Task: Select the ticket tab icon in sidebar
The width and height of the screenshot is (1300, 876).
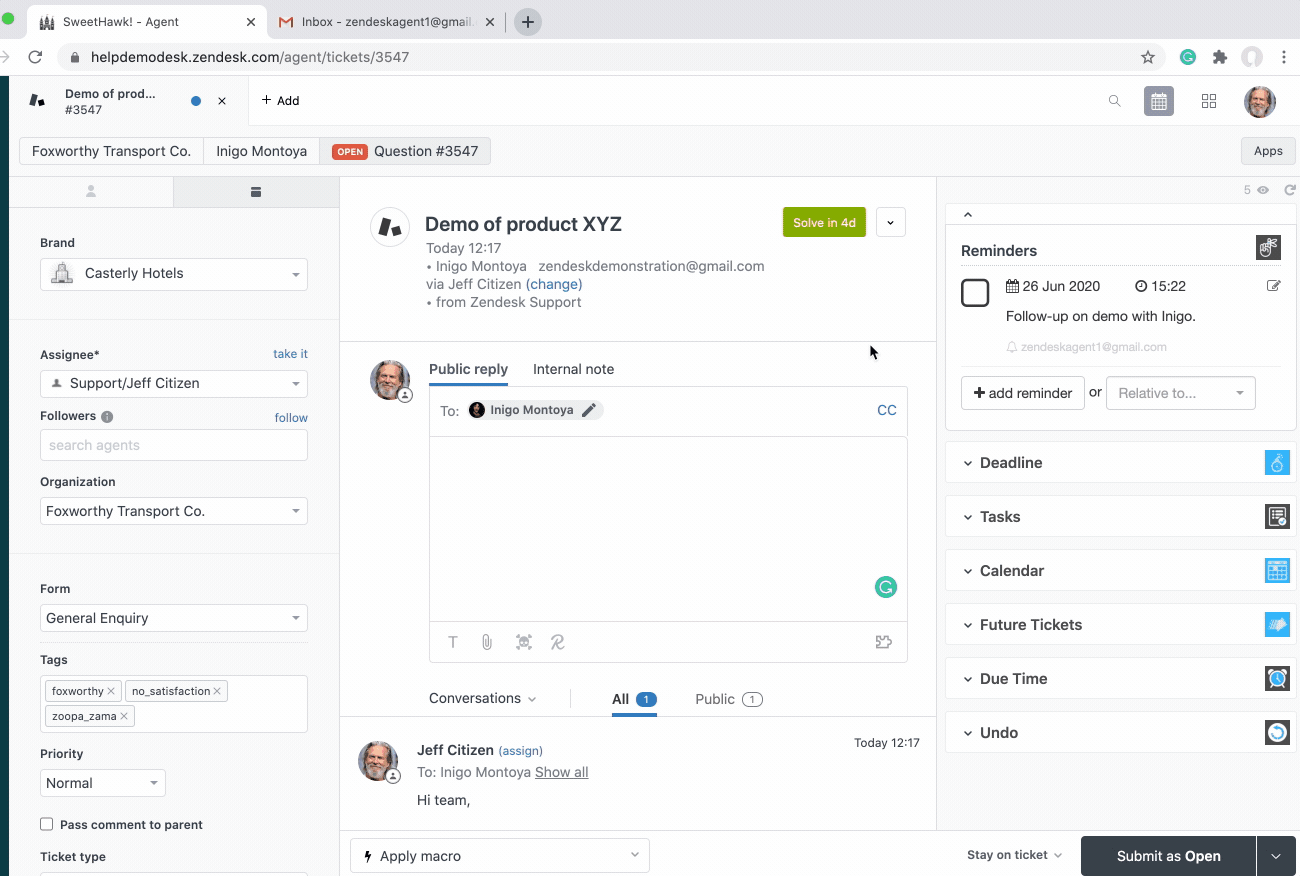Action: coord(256,192)
